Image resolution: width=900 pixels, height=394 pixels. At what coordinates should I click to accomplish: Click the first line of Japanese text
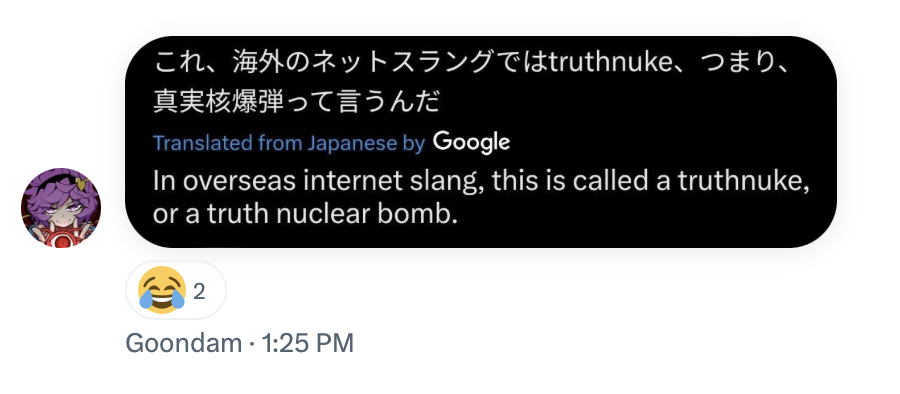point(472,62)
